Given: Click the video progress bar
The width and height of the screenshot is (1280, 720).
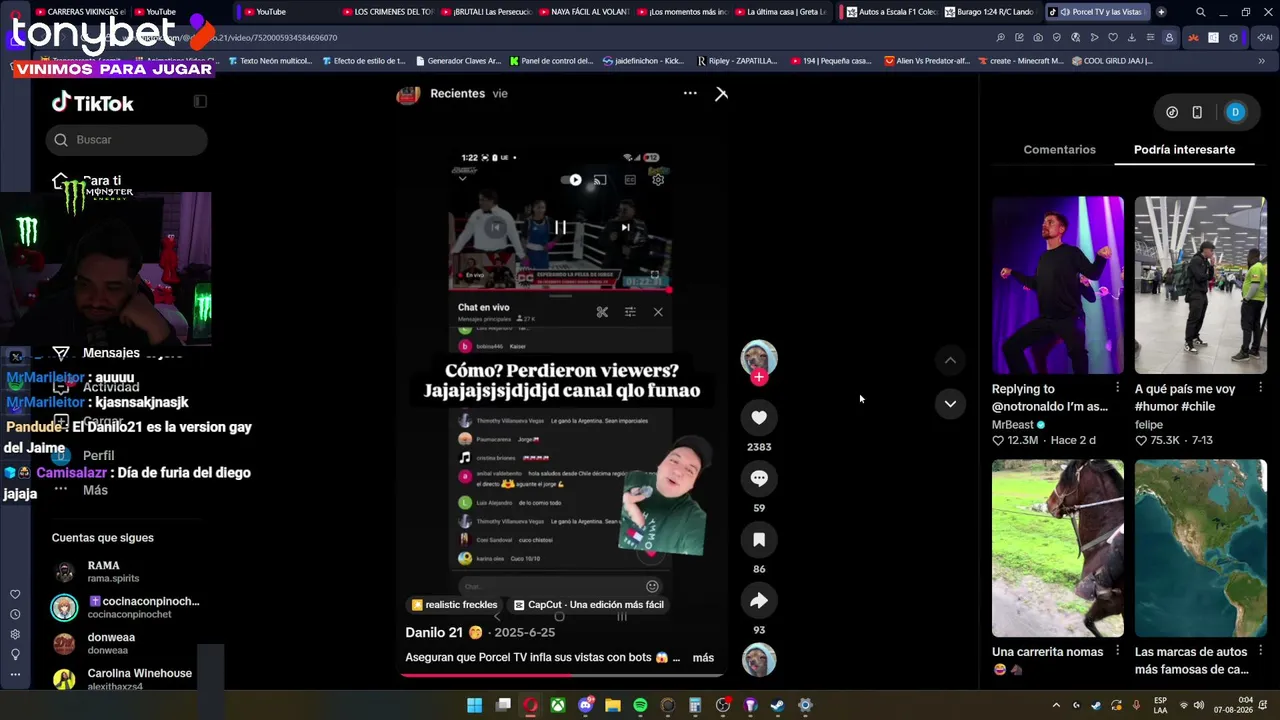Looking at the screenshot, I should click(x=561, y=675).
